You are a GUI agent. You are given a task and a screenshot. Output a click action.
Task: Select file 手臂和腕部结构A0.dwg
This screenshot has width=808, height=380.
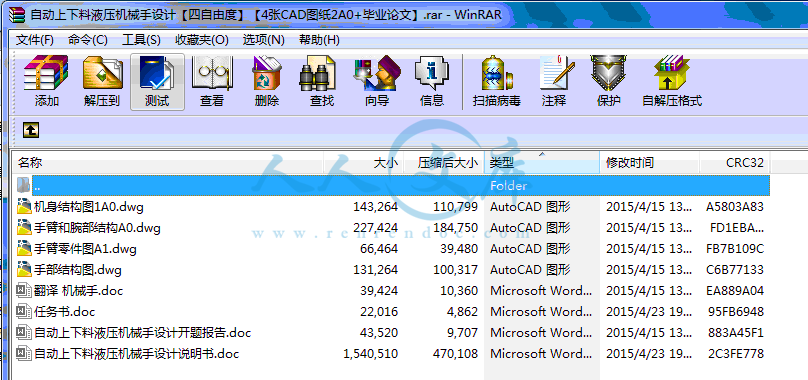(97, 228)
